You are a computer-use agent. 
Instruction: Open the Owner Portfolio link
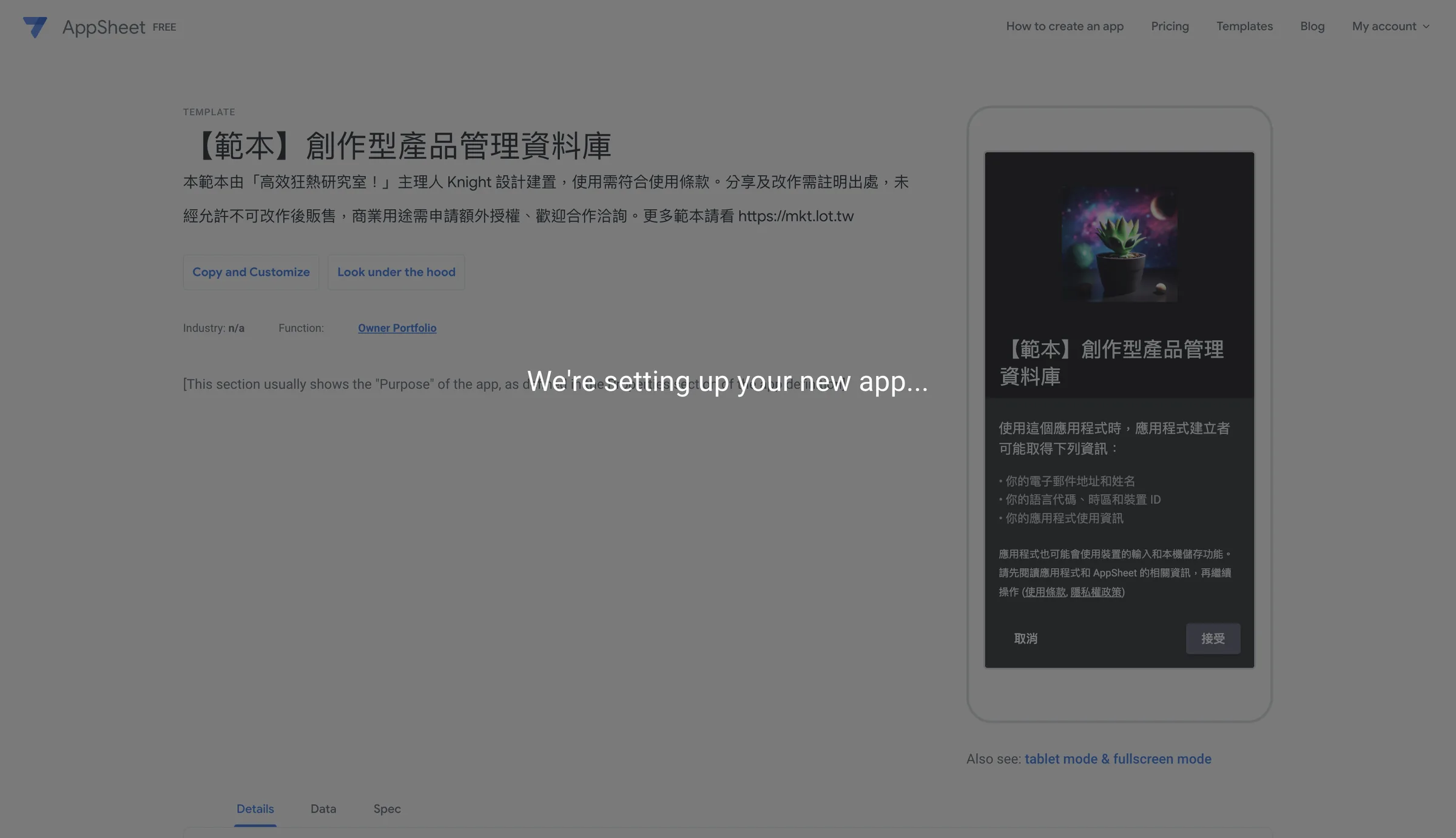click(397, 328)
